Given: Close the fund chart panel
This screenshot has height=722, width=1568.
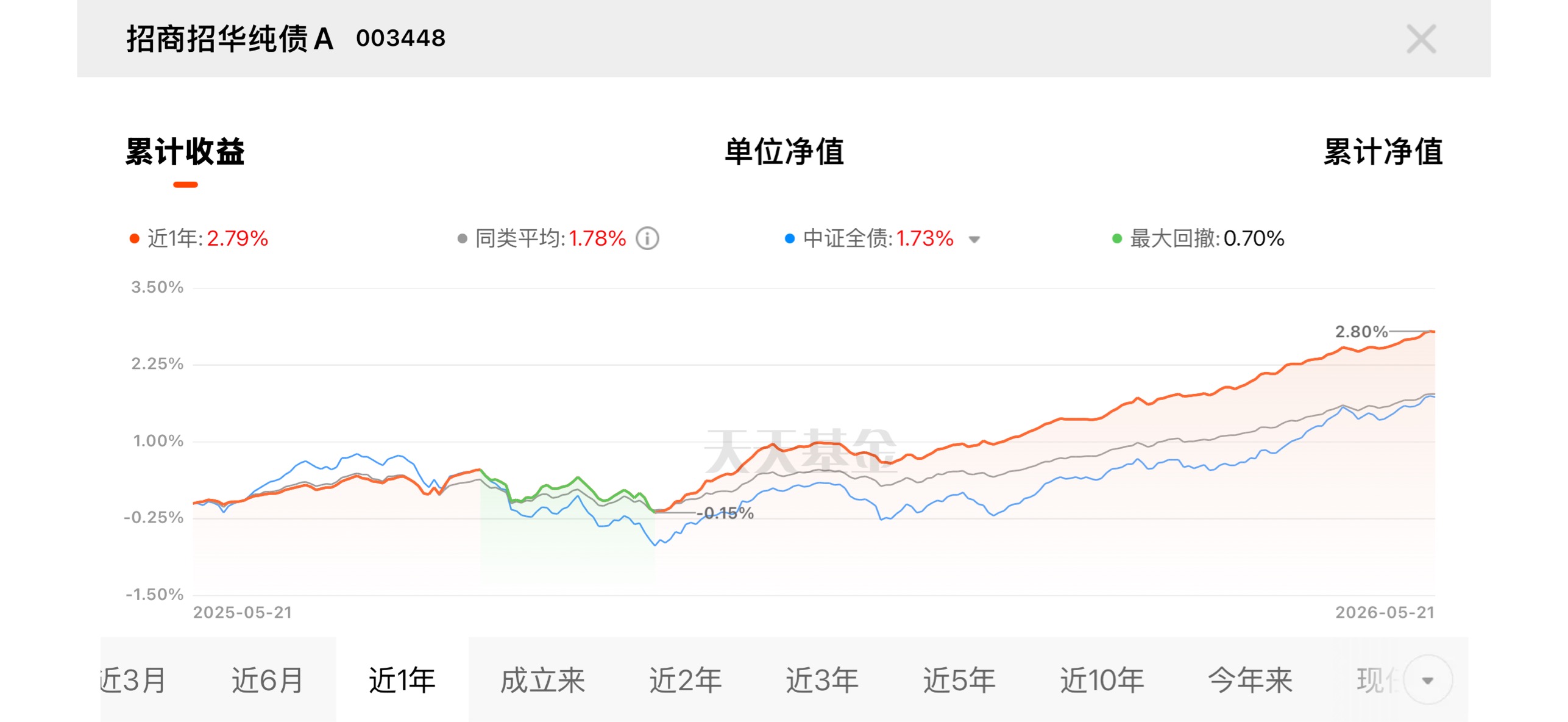Looking at the screenshot, I should point(1421,39).
